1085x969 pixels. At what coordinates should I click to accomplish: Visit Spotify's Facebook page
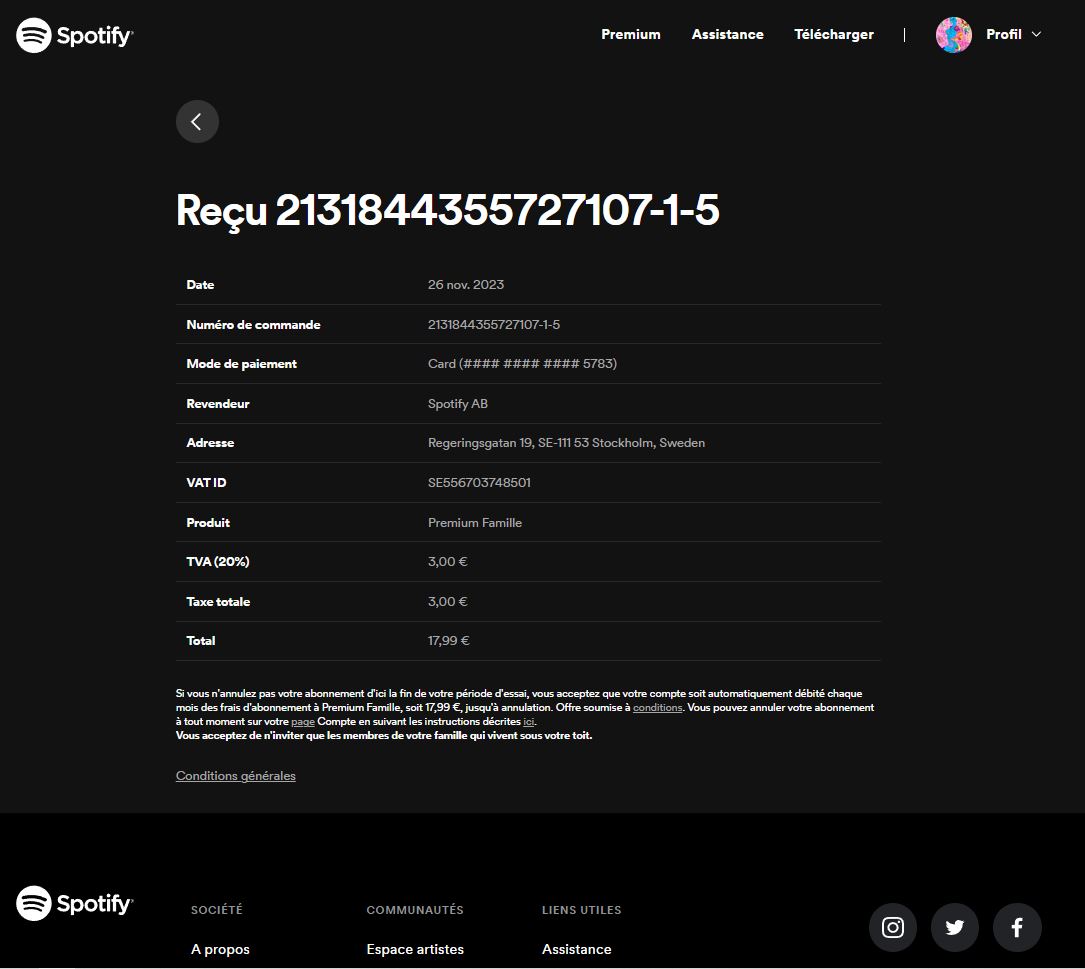coord(1017,927)
